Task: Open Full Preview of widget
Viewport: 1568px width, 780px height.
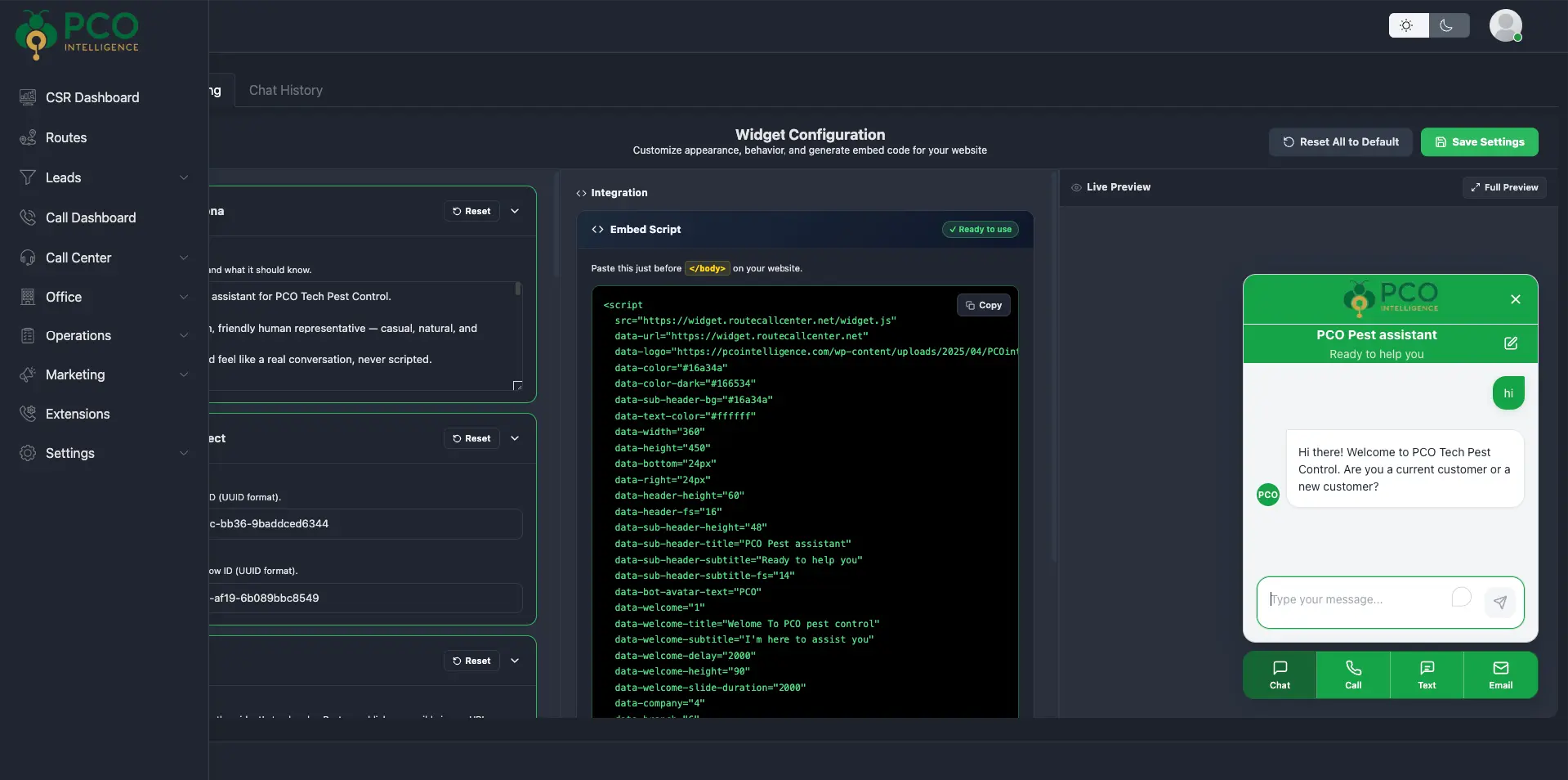Action: pos(1504,187)
